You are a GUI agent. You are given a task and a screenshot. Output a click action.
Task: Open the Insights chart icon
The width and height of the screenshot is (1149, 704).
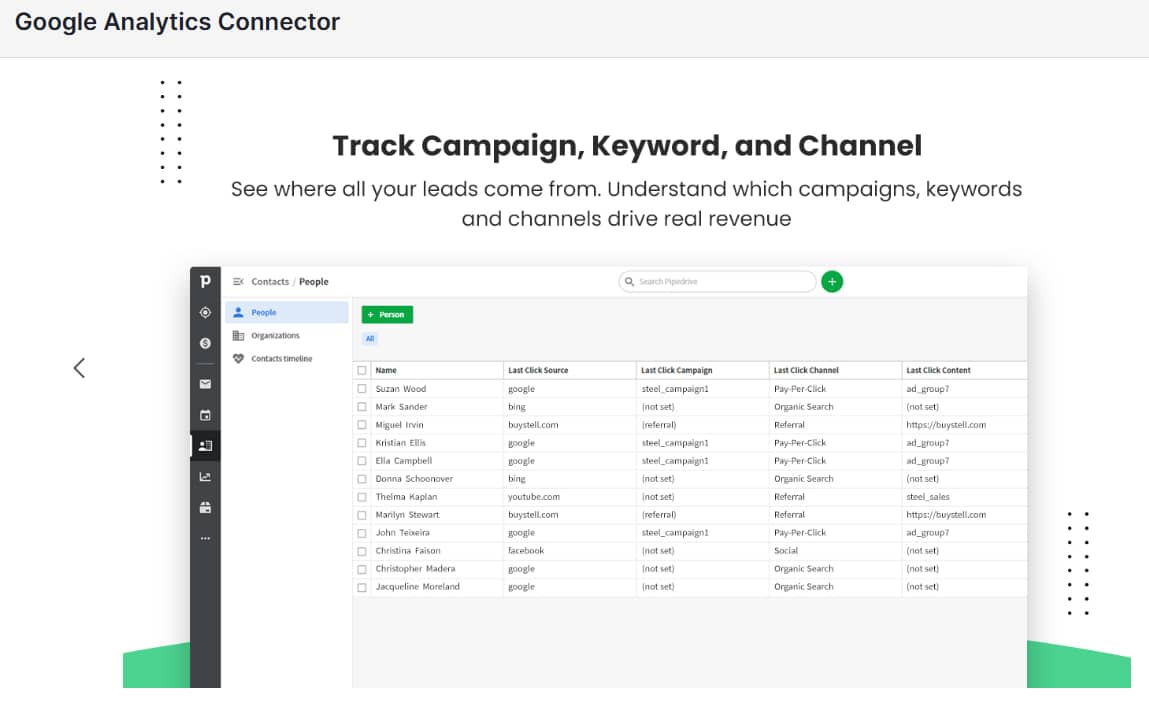[x=204, y=476]
